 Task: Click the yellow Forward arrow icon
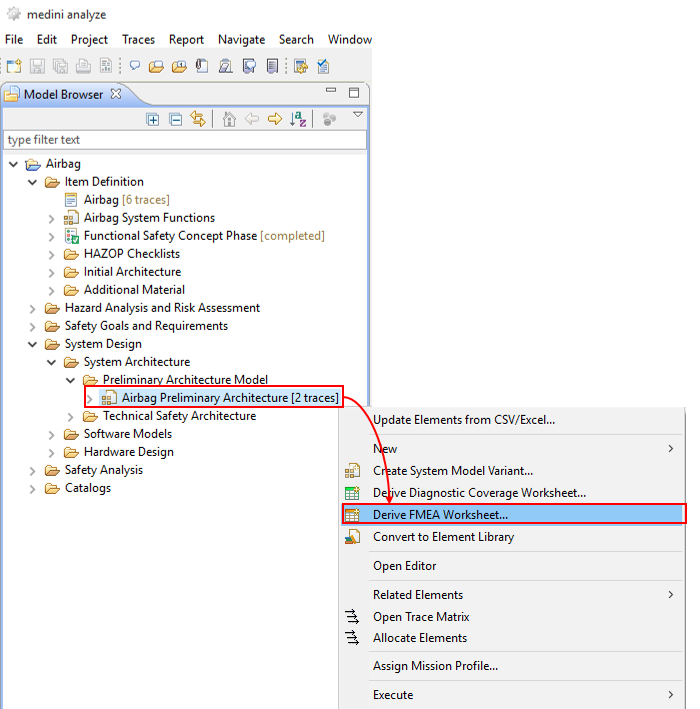tap(275, 119)
